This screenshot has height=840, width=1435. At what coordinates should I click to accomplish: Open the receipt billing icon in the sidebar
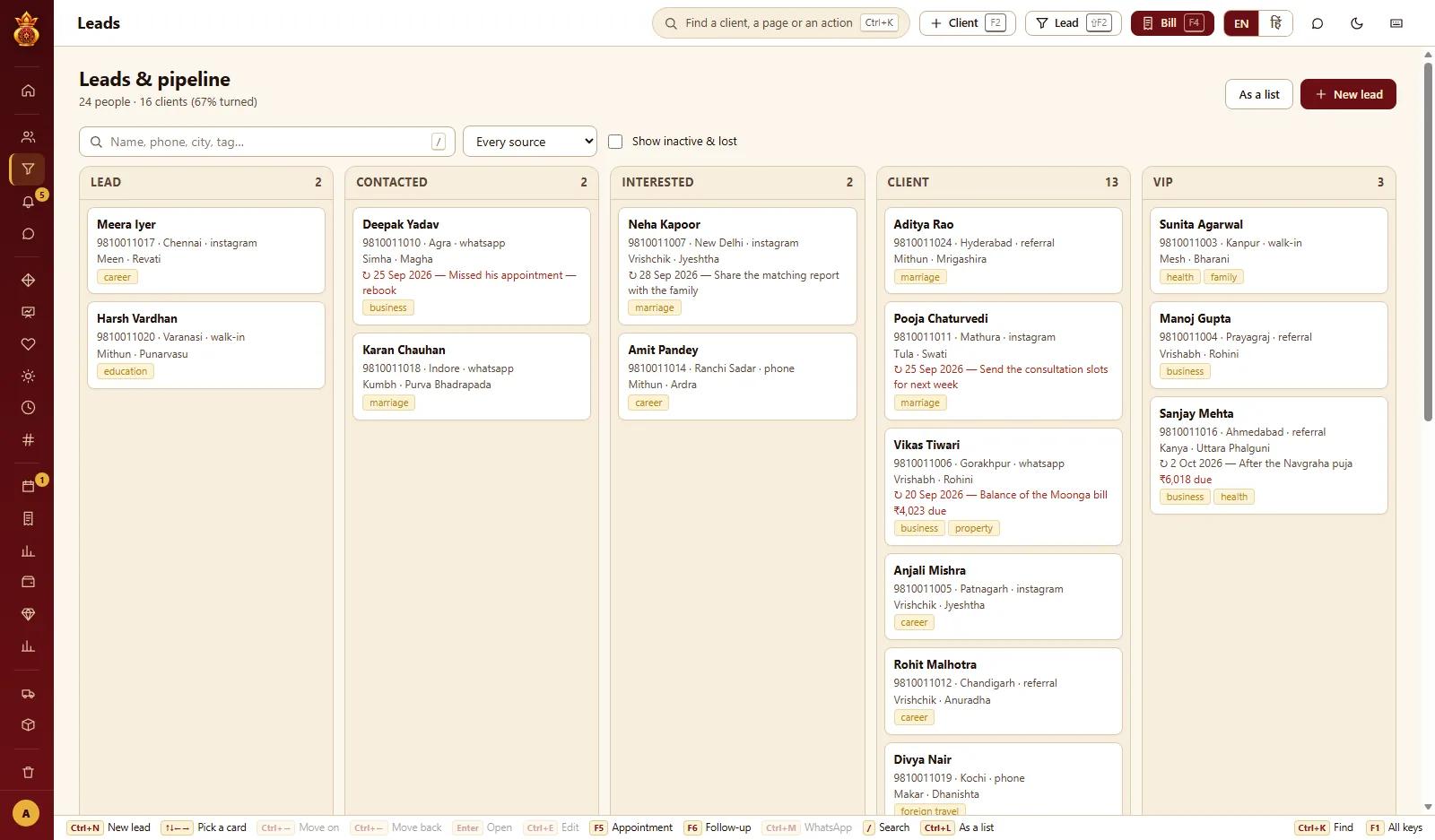[28, 518]
